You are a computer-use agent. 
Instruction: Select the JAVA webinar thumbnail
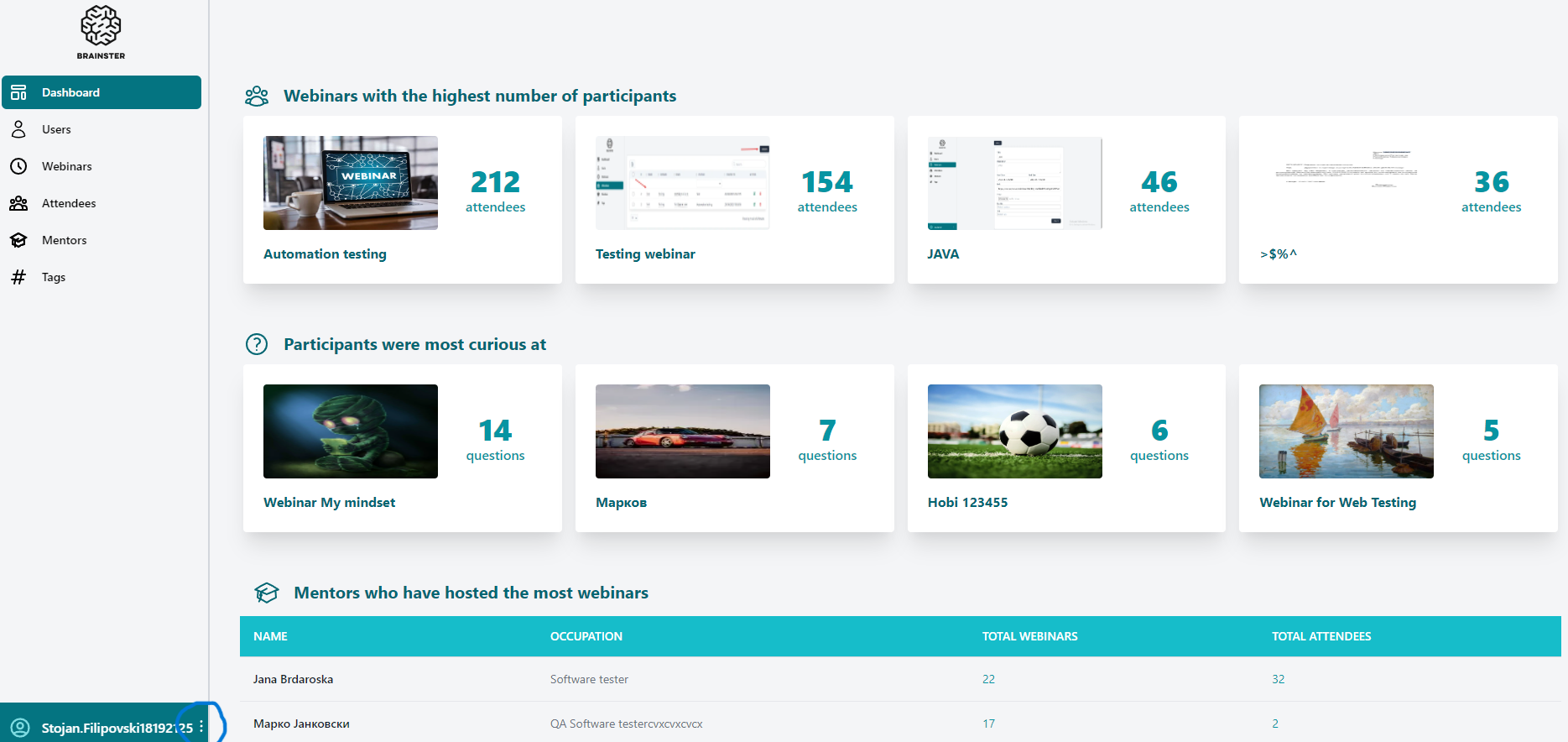click(1014, 183)
